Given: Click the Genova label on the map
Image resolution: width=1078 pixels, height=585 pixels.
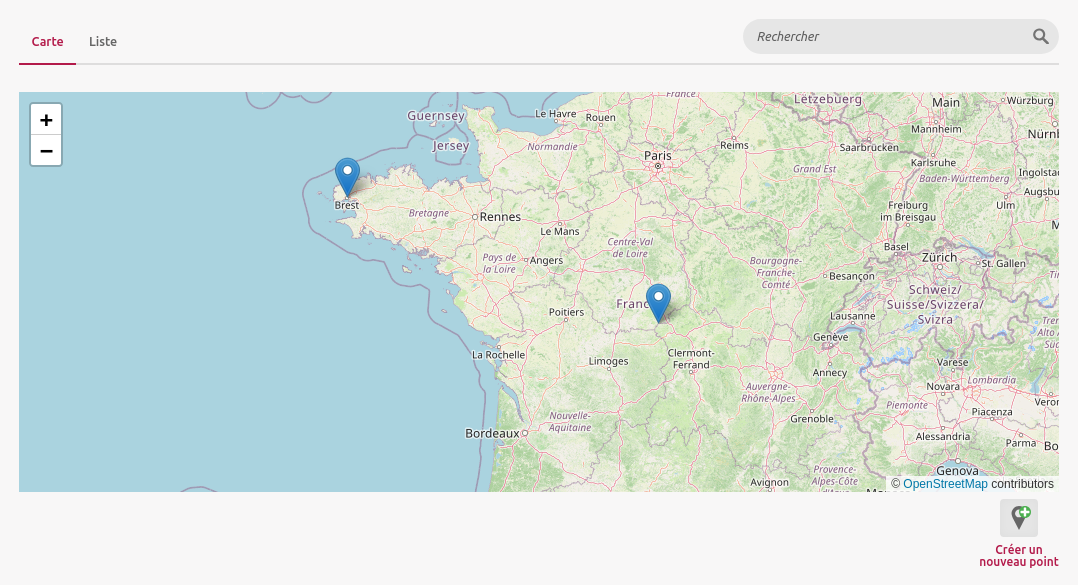Looking at the screenshot, I should coord(957,471).
